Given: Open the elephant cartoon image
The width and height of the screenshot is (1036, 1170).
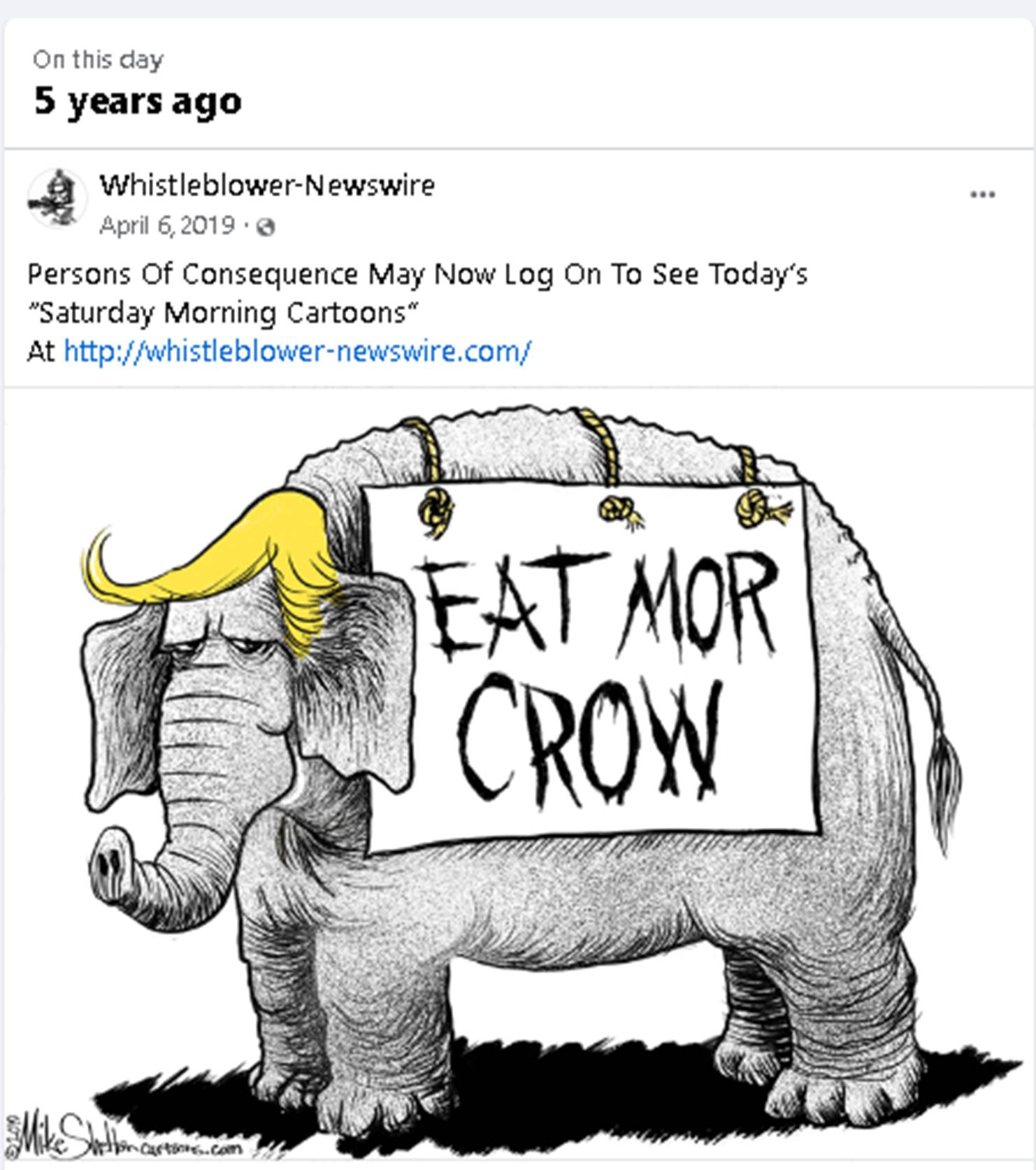Looking at the screenshot, I should tap(519, 778).
